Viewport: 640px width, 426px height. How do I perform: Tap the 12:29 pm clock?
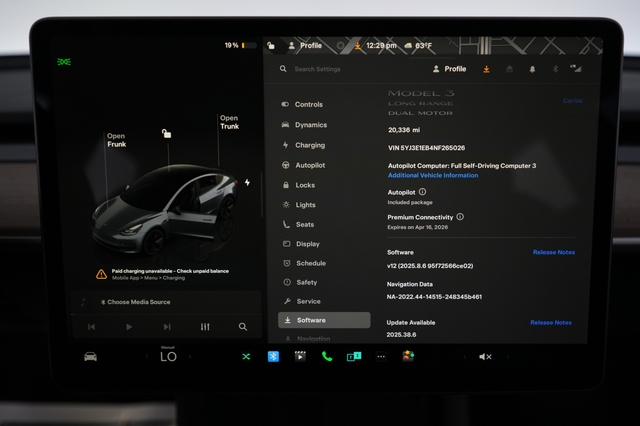[381, 46]
